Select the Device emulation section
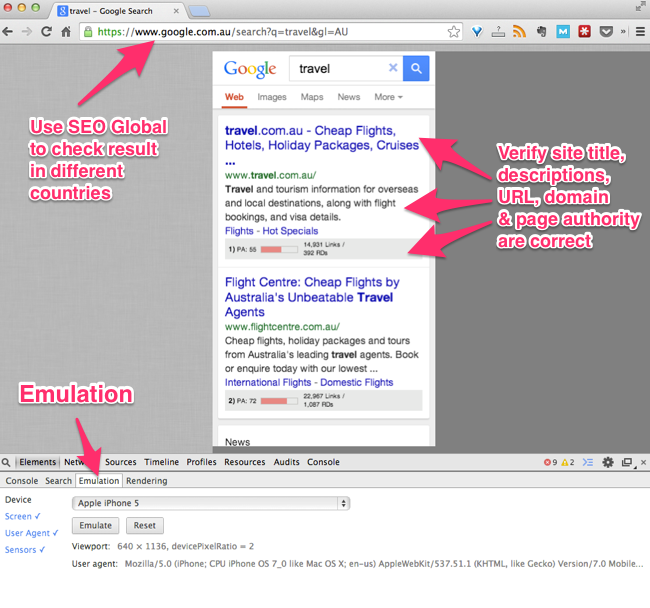This screenshot has height=608, width=650. pyautogui.click(x=18, y=500)
